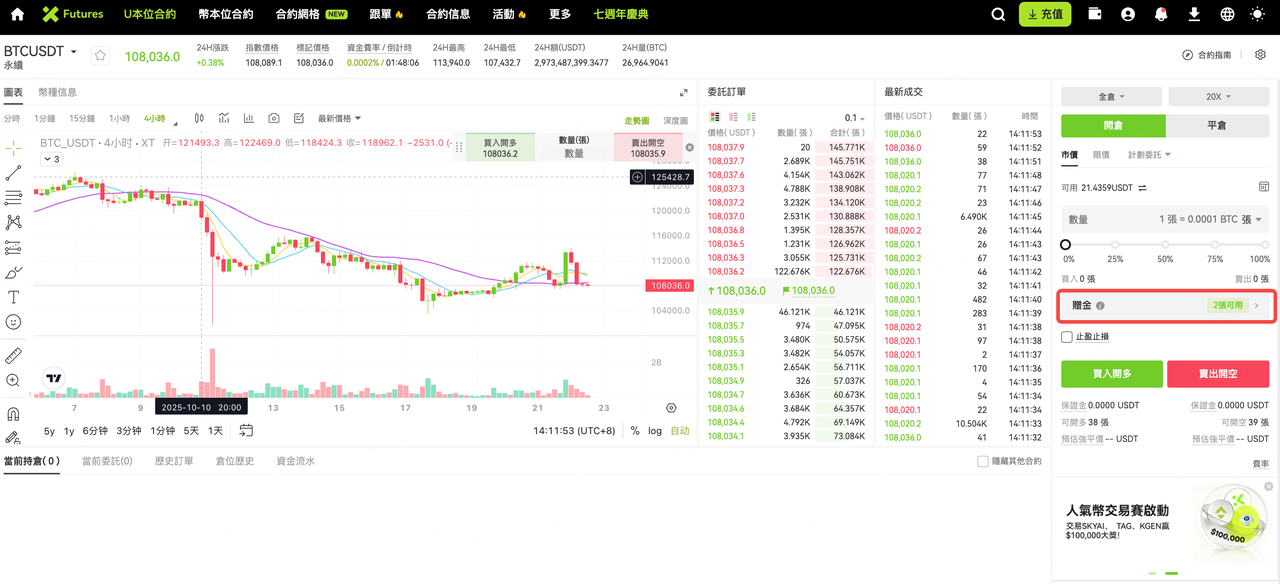Viewport: 1280px width, 584px height.
Task: Select the ruler measure tool
Action: [x=13, y=355]
